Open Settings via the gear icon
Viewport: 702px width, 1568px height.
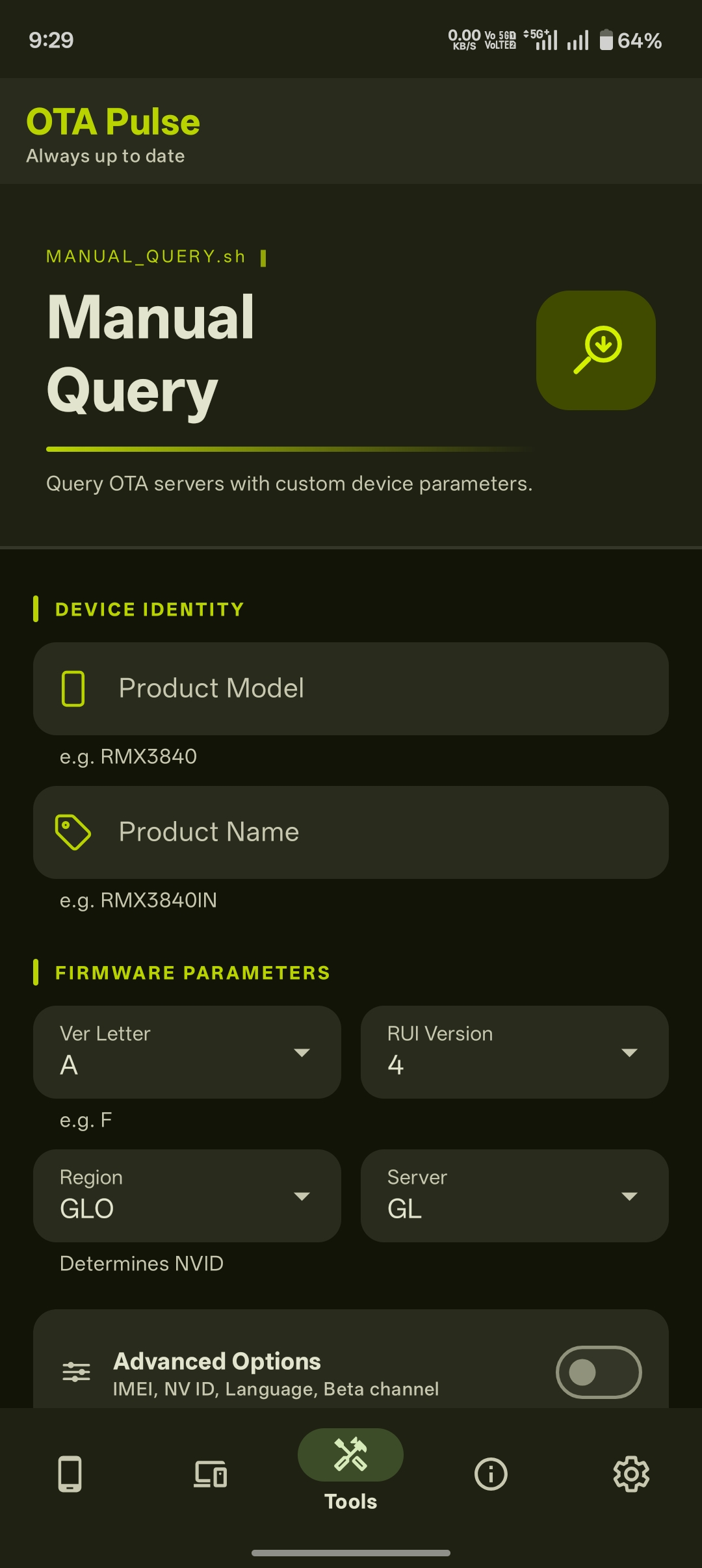[630, 1474]
